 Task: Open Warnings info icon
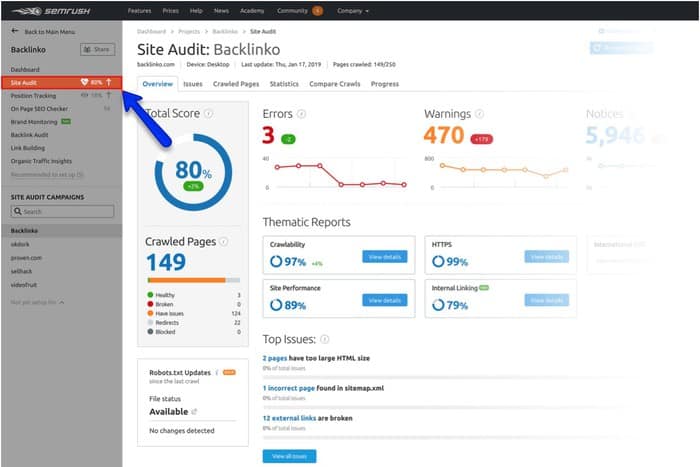coord(479,114)
